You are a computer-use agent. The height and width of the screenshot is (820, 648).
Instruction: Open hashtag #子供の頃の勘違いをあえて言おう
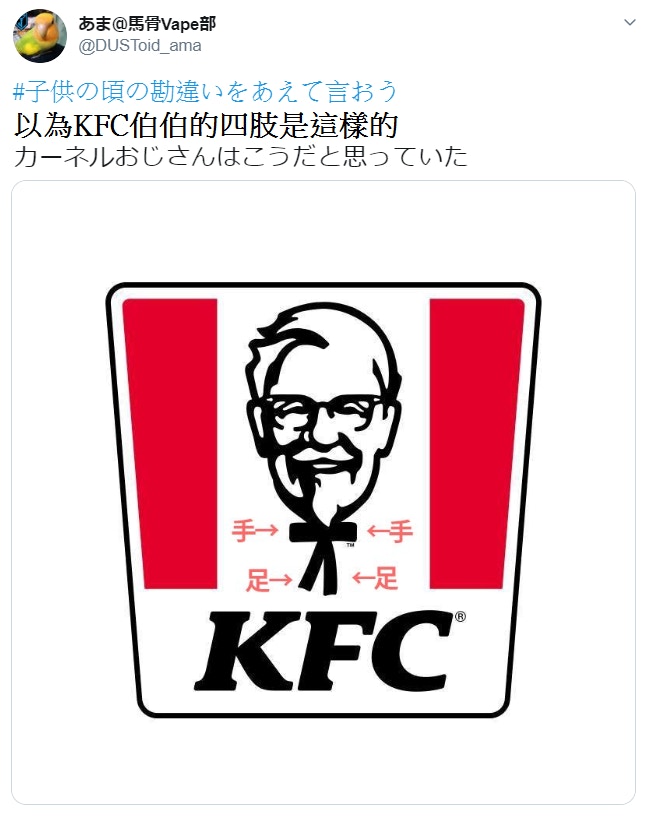pos(206,92)
